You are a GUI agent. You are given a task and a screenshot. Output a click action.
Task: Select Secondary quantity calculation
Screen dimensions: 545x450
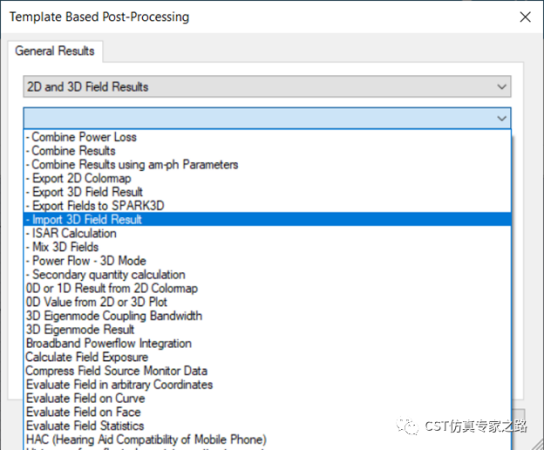coord(267,275)
